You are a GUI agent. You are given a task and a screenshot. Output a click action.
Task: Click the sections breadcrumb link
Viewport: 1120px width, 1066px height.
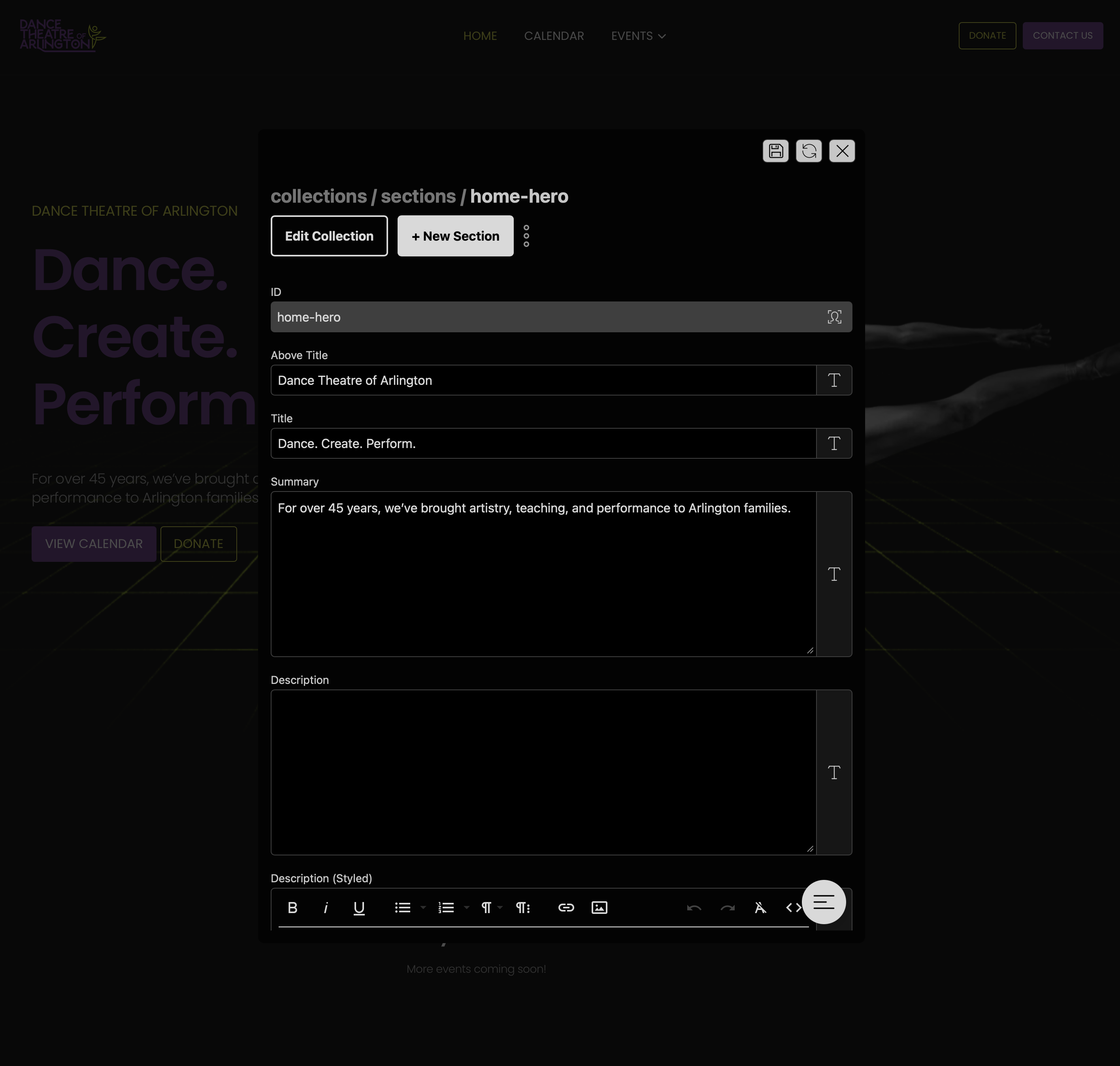coord(418,196)
